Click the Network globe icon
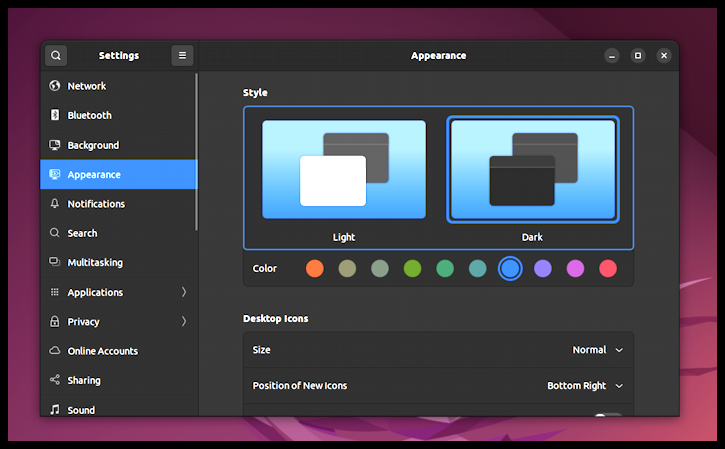The height and width of the screenshot is (449, 725). coord(55,86)
